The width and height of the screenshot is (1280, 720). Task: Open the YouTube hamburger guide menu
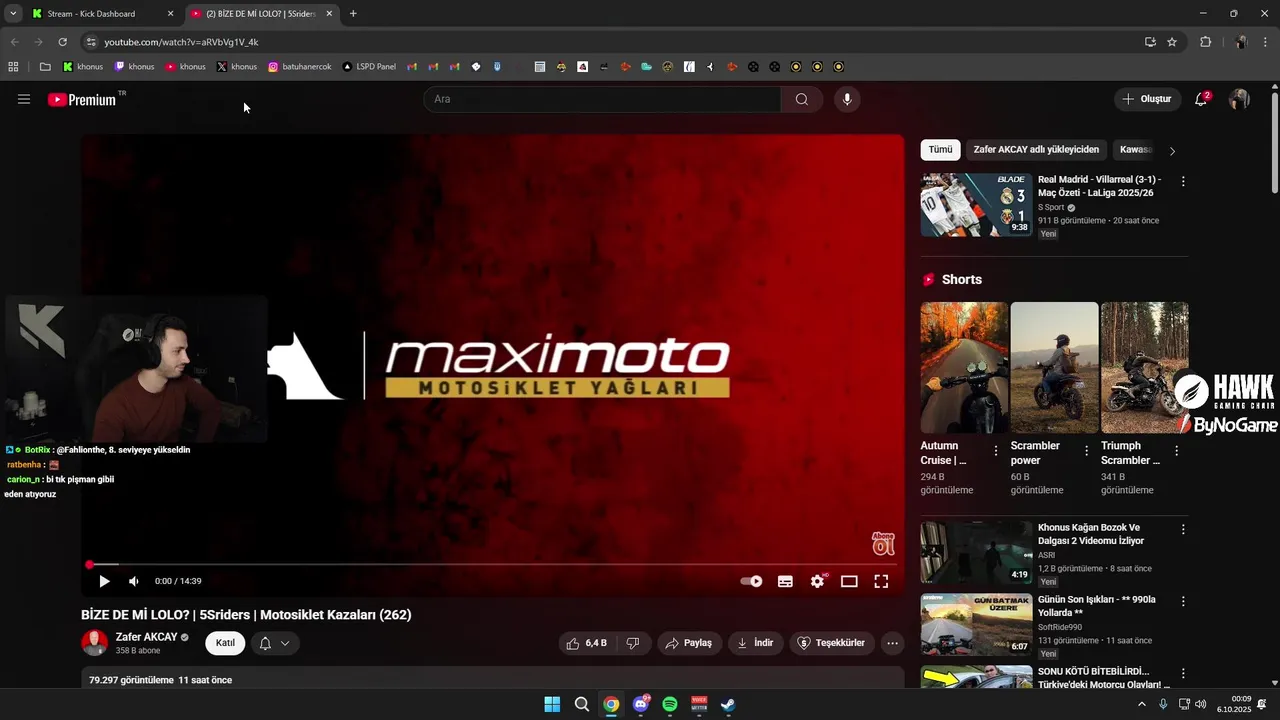tap(24, 99)
